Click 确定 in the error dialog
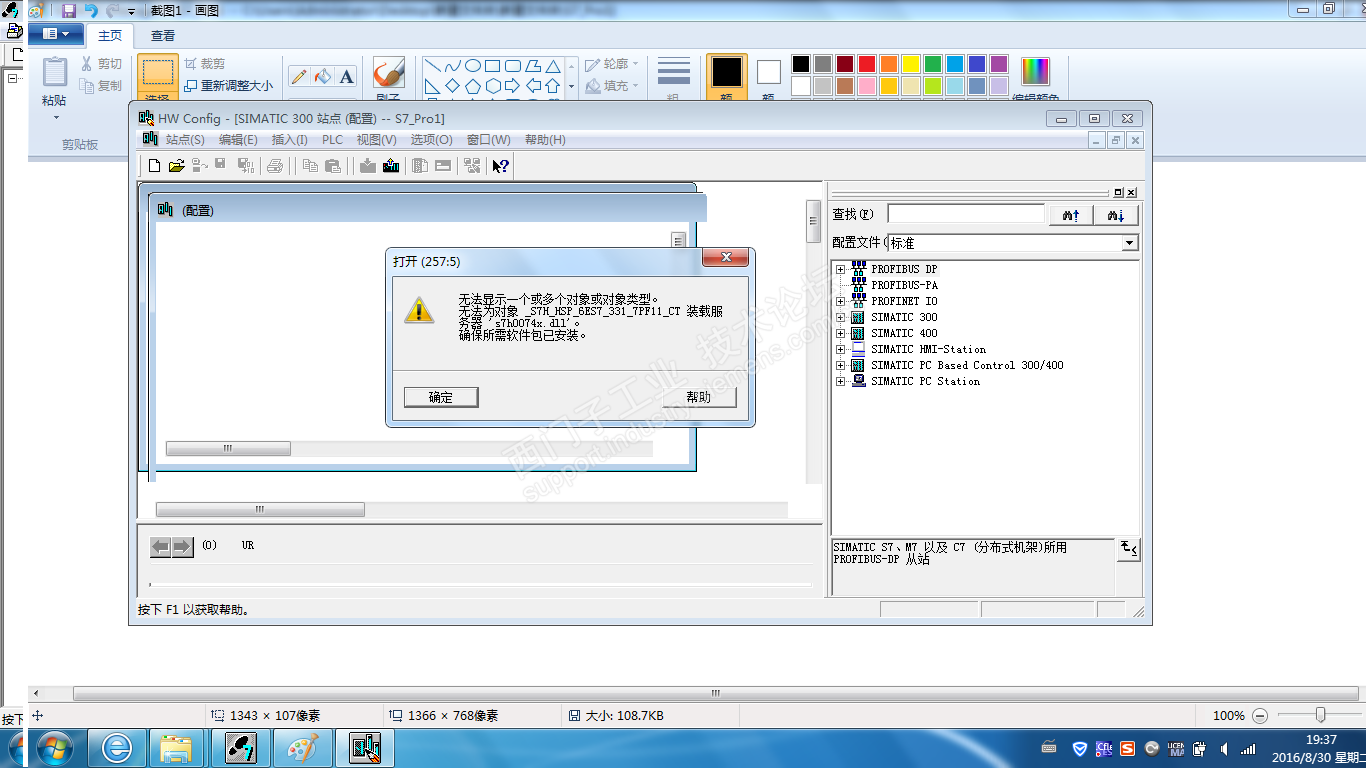1366x768 pixels. click(x=441, y=397)
